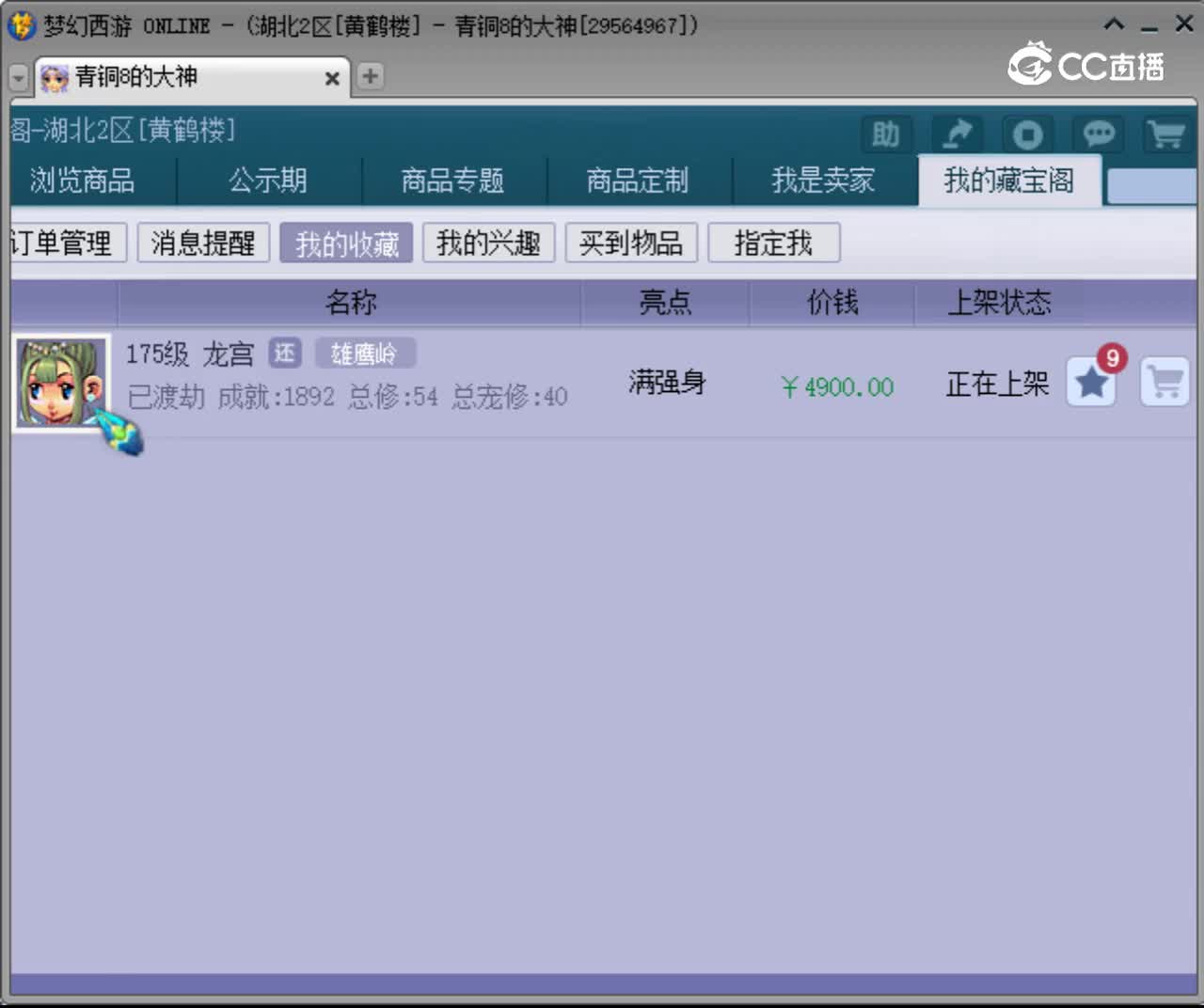
Task: Click the 龙宫 character avatar thumbnail
Action: point(62,383)
